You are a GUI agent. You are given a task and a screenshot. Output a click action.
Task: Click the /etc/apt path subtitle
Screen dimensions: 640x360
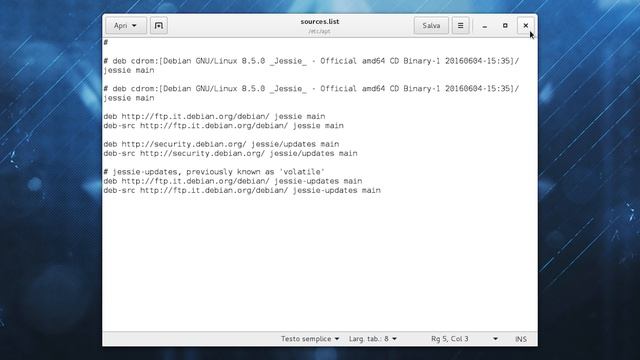coord(320,31)
